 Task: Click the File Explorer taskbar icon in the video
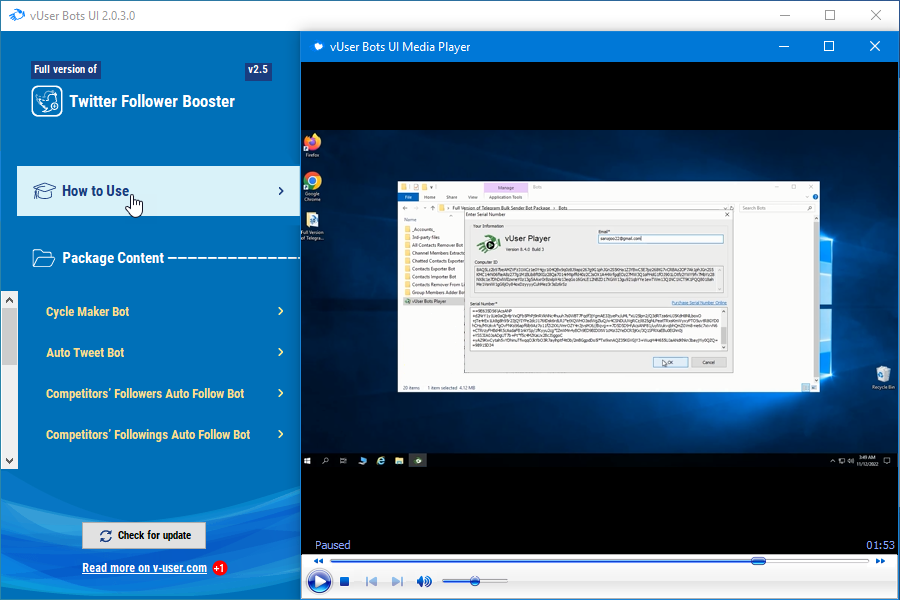point(399,461)
